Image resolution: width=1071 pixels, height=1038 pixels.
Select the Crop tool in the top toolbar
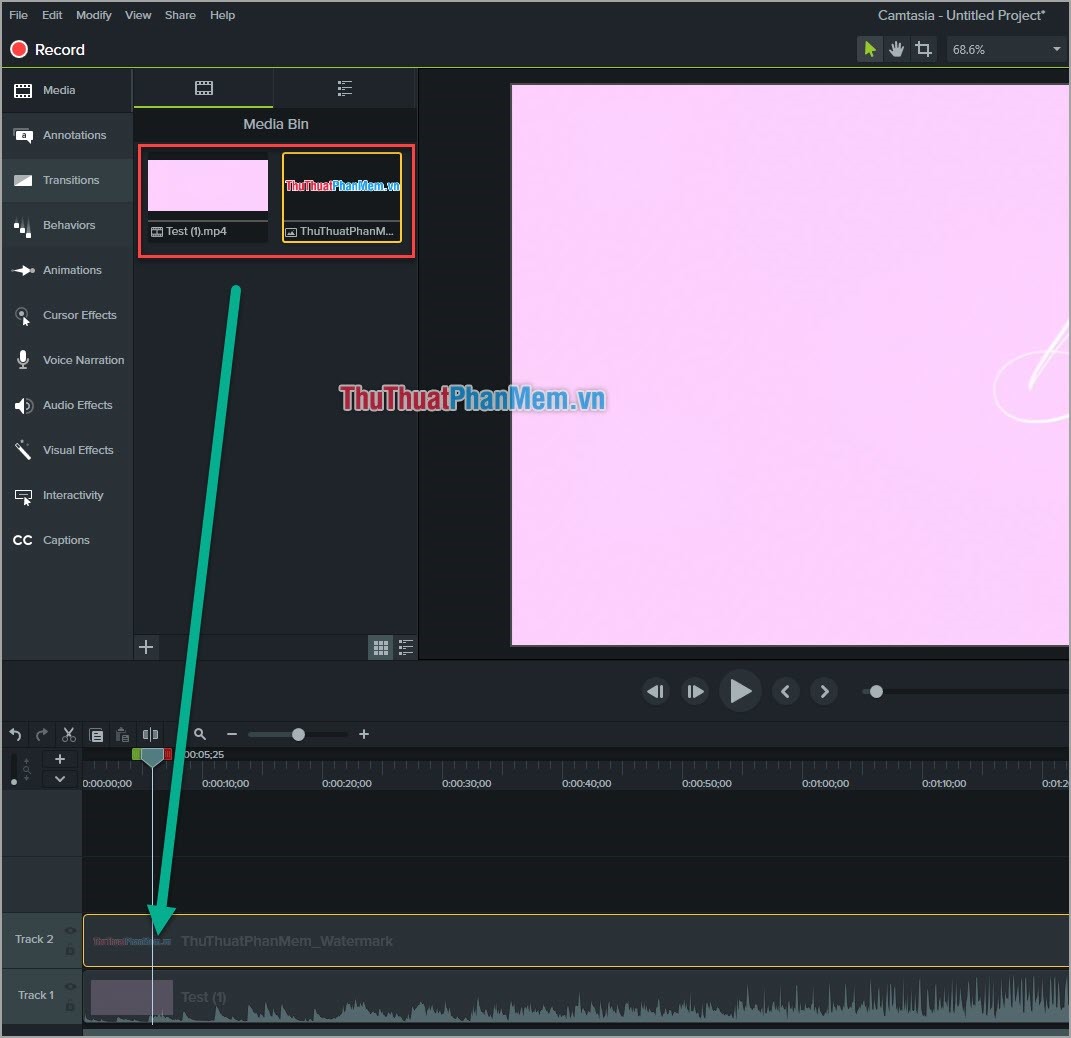(x=923, y=48)
